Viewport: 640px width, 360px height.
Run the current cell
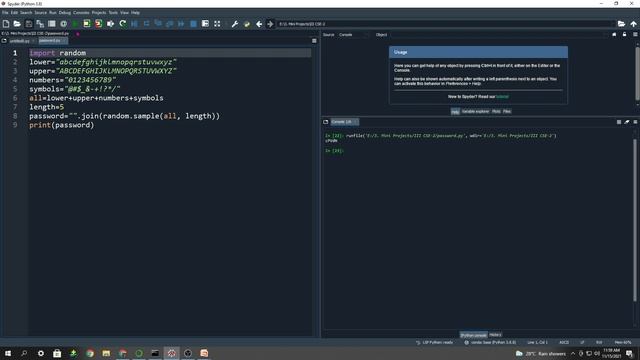tap(87, 24)
